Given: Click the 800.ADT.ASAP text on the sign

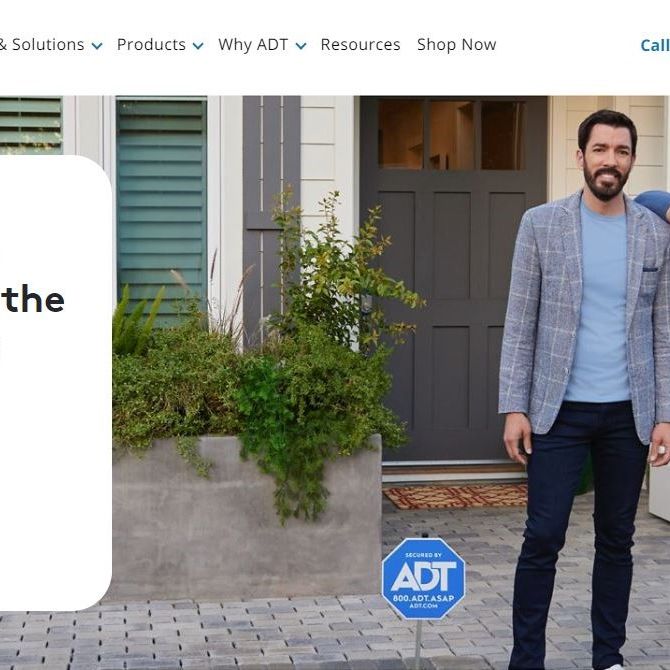Looking at the screenshot, I should tap(423, 598).
